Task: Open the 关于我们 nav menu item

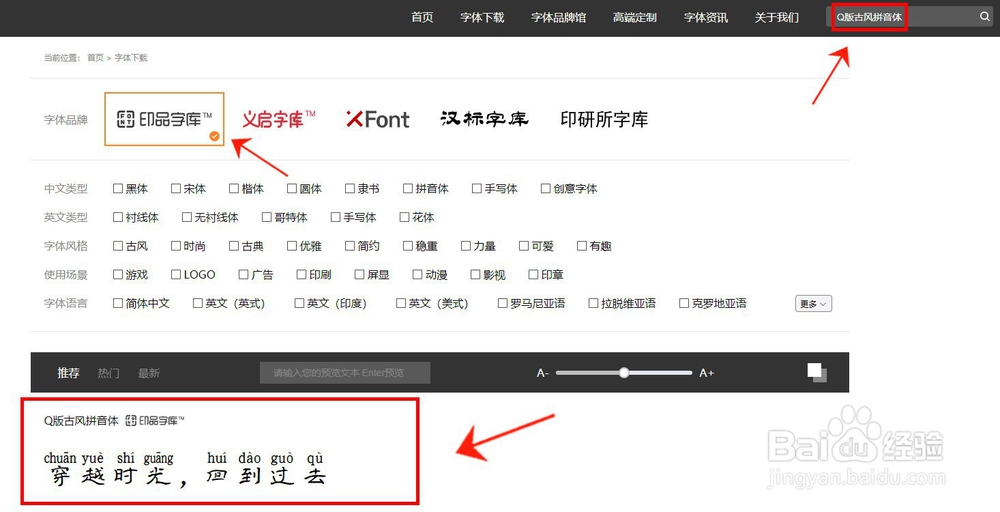Action: (x=777, y=17)
